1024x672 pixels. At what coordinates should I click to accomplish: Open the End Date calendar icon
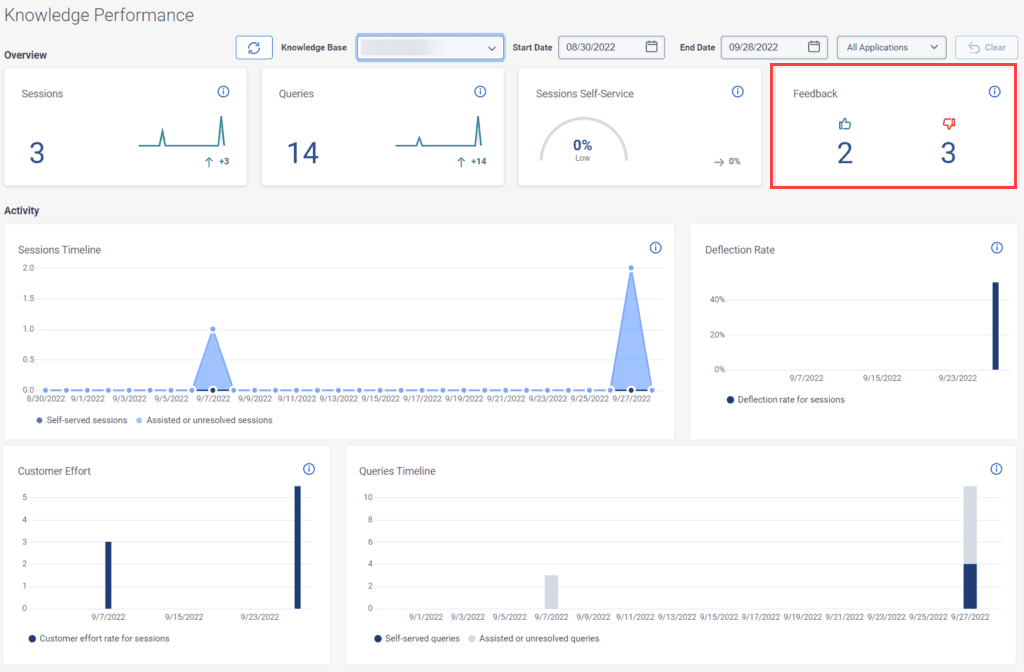tap(814, 47)
